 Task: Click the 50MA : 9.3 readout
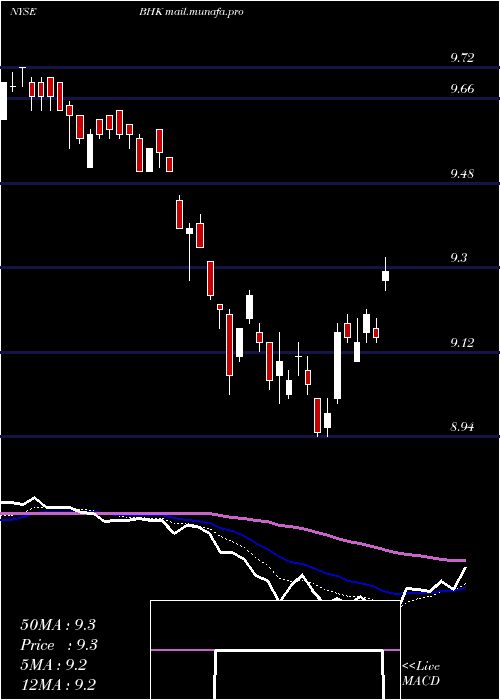[x=58, y=625]
